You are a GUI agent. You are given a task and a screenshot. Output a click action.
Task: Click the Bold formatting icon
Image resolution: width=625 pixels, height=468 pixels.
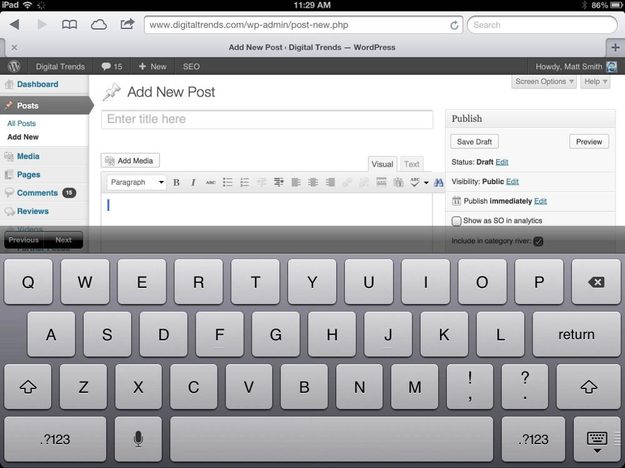pos(176,183)
